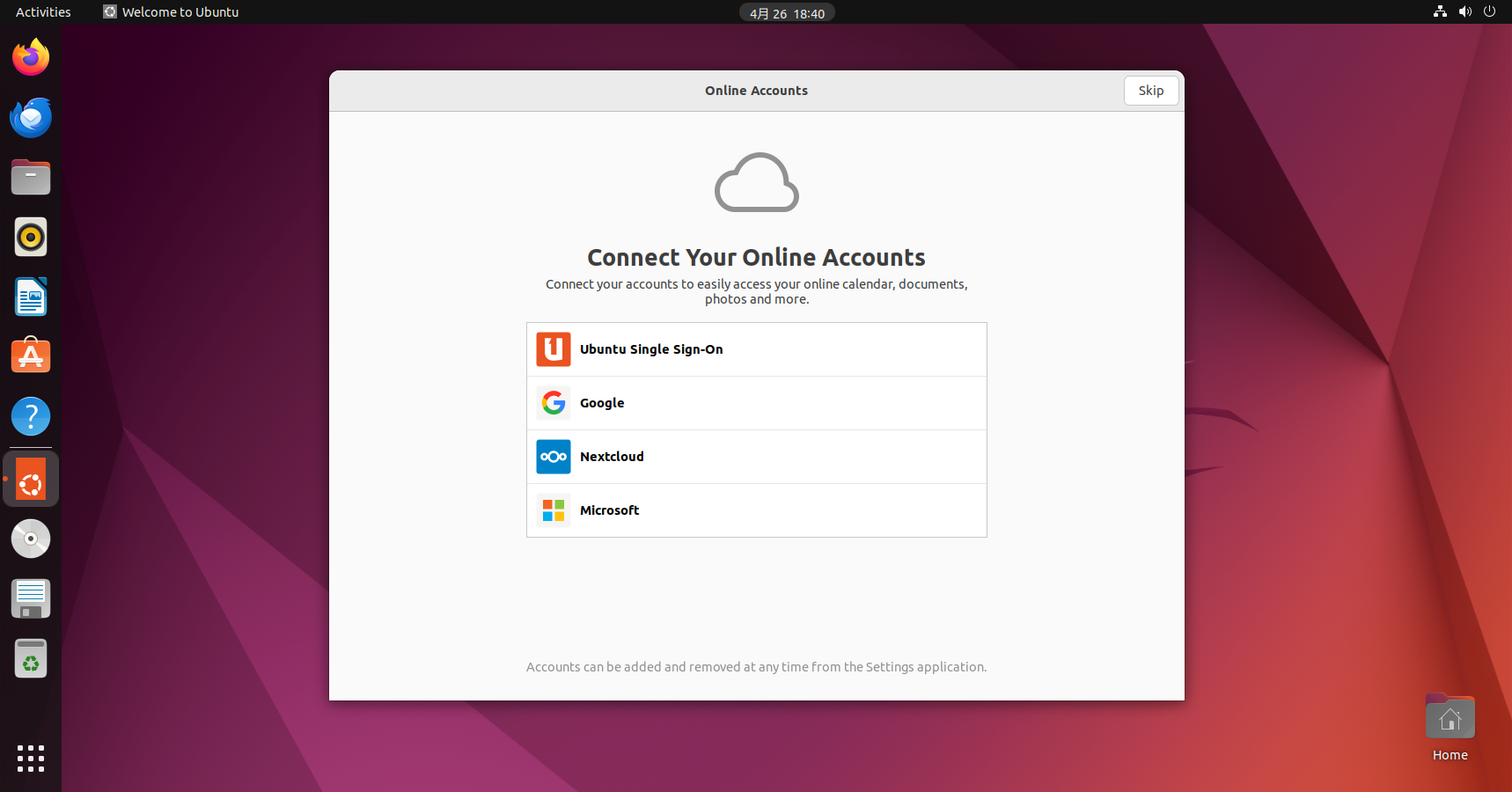Click the network status icon in top bar
1512x792 pixels.
(1440, 11)
